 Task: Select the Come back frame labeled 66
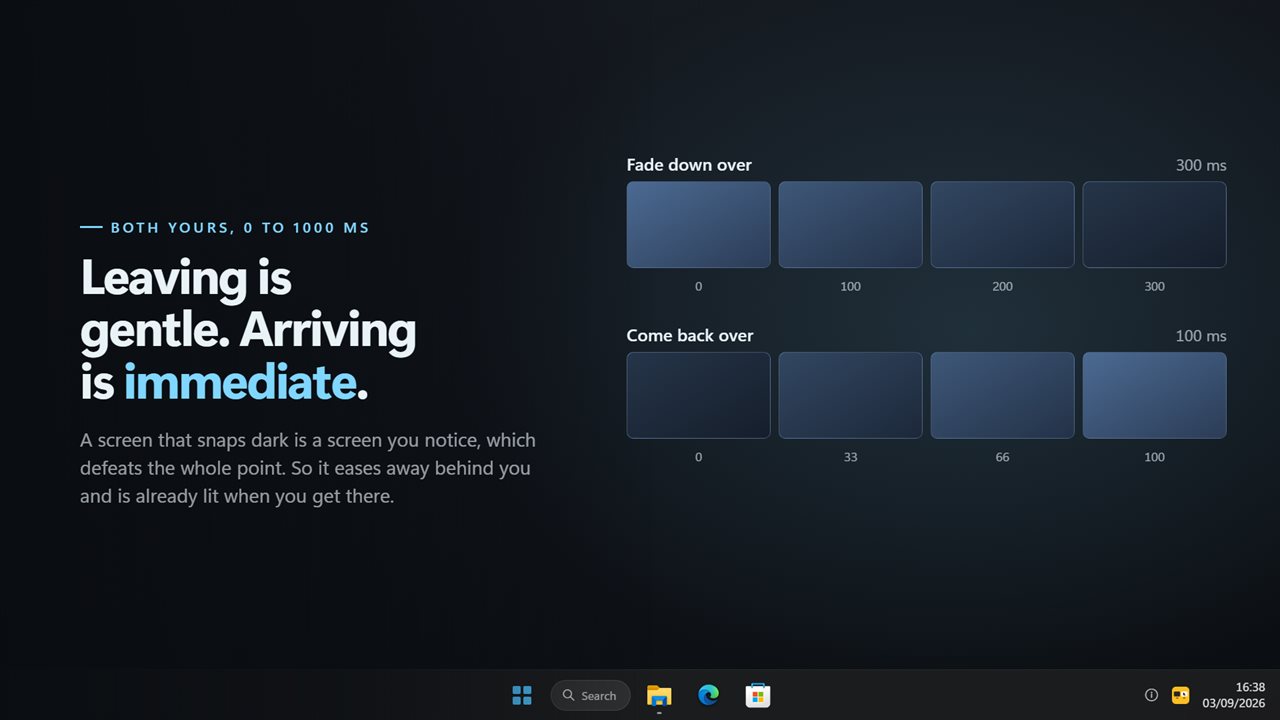click(1003, 395)
